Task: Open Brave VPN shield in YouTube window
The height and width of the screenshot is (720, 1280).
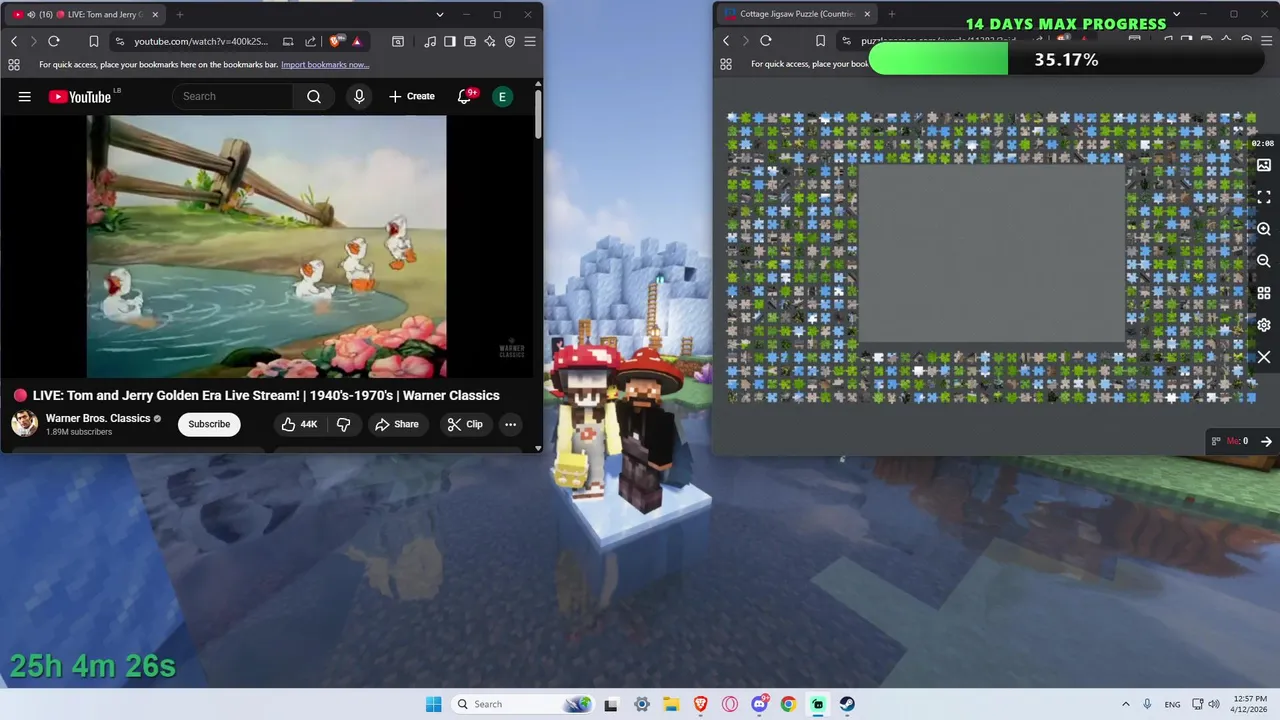Action: pyautogui.click(x=510, y=41)
